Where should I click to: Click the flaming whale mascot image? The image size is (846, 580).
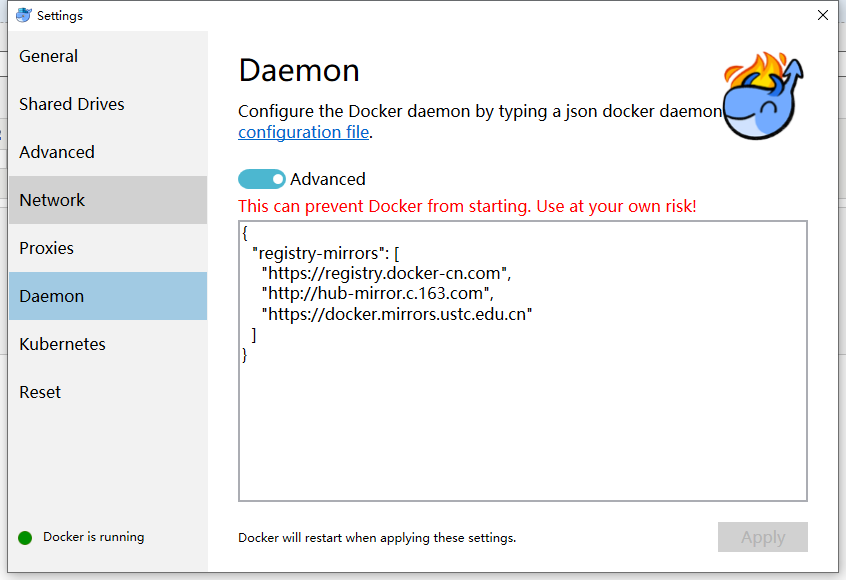(x=764, y=97)
